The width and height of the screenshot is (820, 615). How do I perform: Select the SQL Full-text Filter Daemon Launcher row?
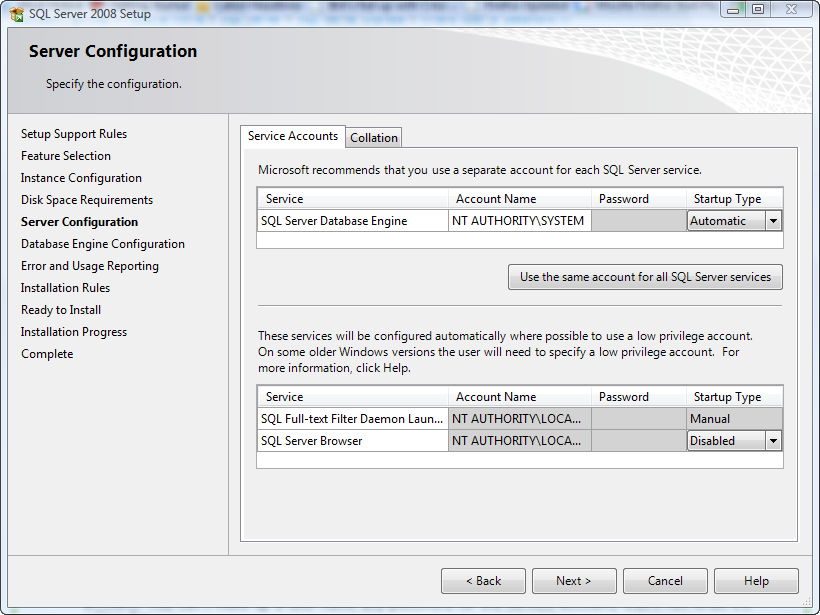pos(520,419)
